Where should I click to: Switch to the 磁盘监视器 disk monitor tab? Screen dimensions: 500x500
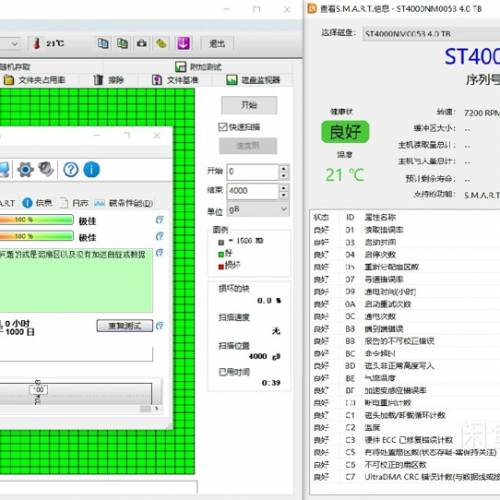(253, 80)
